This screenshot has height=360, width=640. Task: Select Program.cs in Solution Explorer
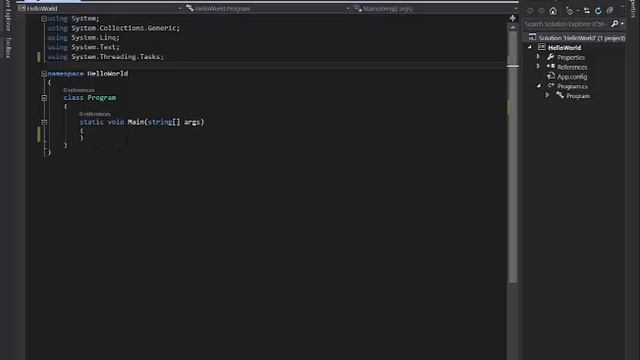click(x=572, y=87)
